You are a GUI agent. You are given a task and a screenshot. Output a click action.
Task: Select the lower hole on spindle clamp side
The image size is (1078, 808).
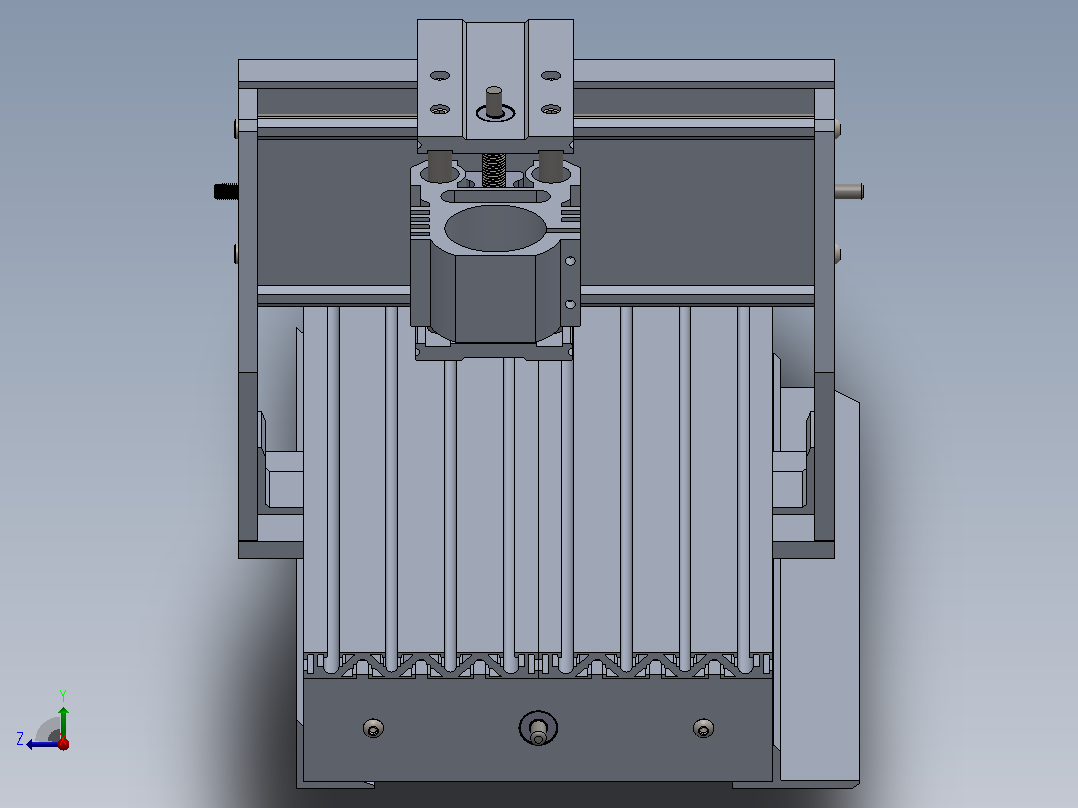570,305
